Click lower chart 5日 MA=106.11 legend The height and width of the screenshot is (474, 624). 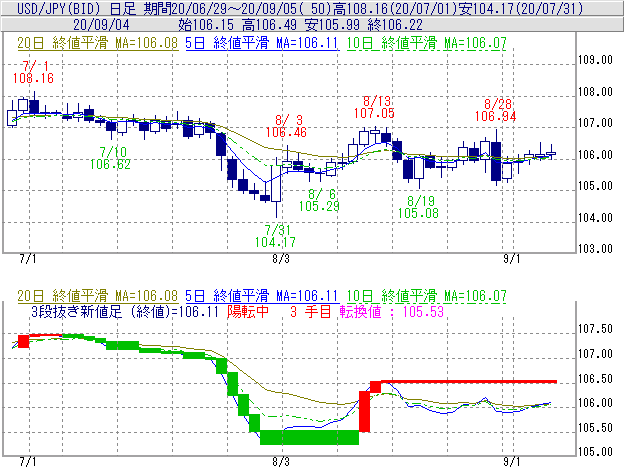pos(262,296)
